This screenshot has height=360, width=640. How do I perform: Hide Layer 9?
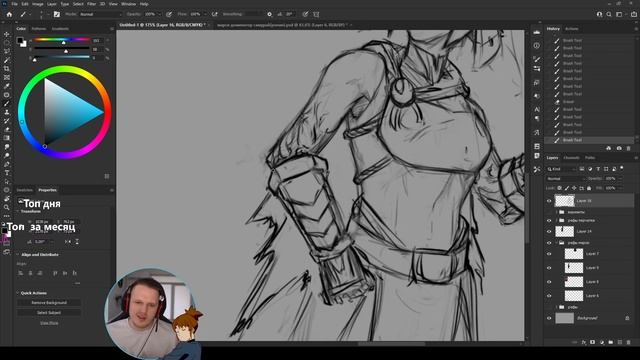coord(549,268)
